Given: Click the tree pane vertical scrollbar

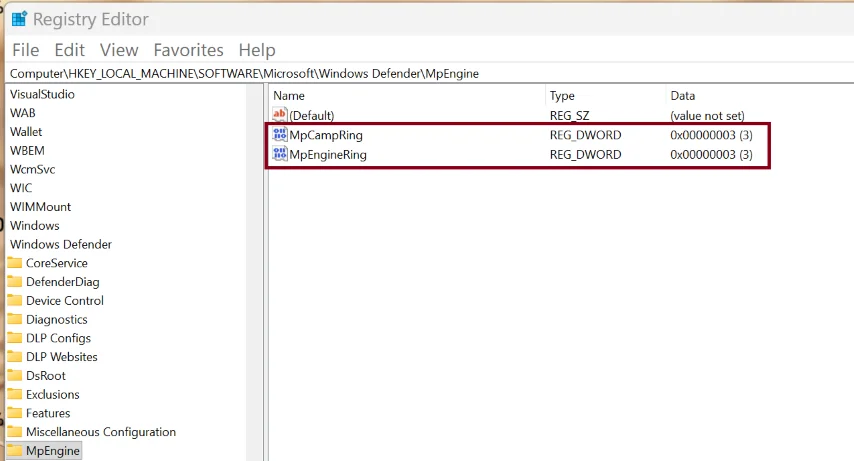Looking at the screenshot, I should coord(254,272).
